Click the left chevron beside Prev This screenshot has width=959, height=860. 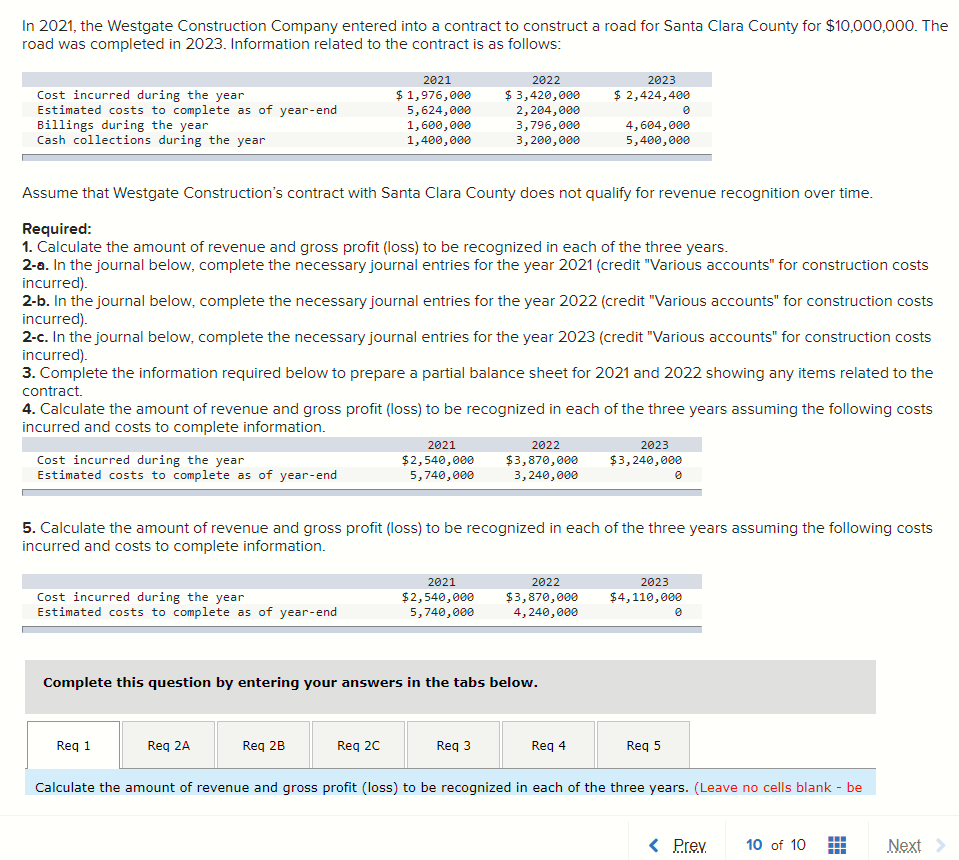tap(654, 845)
